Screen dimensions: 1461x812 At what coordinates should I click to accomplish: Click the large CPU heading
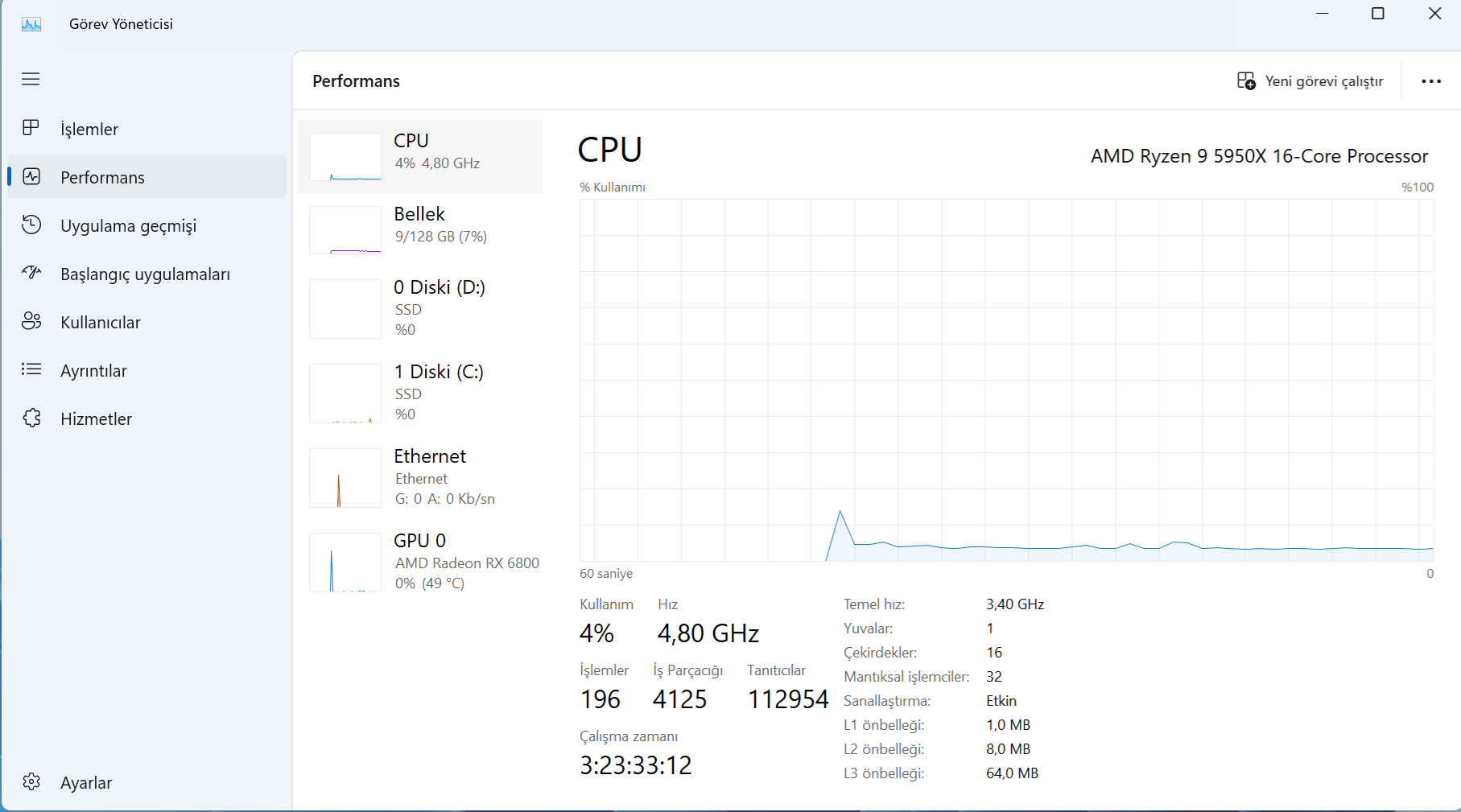610,150
